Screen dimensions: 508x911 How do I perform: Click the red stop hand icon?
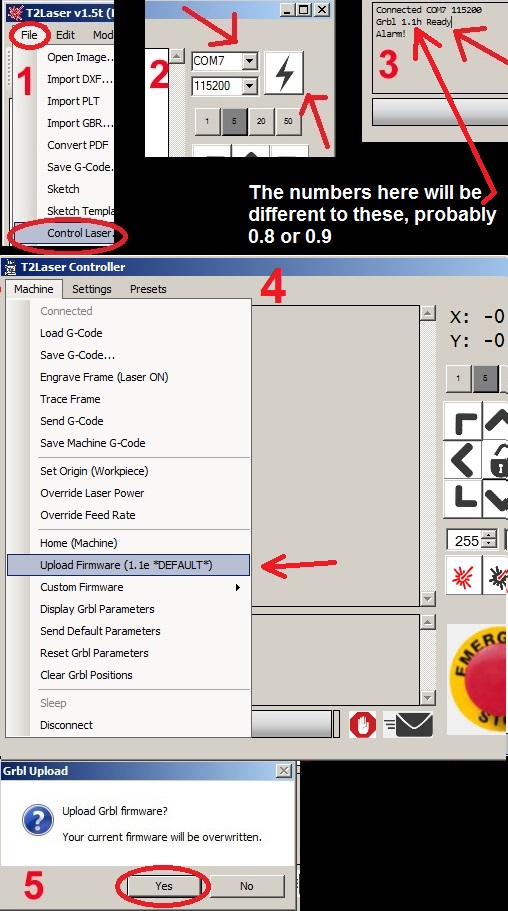point(363,725)
